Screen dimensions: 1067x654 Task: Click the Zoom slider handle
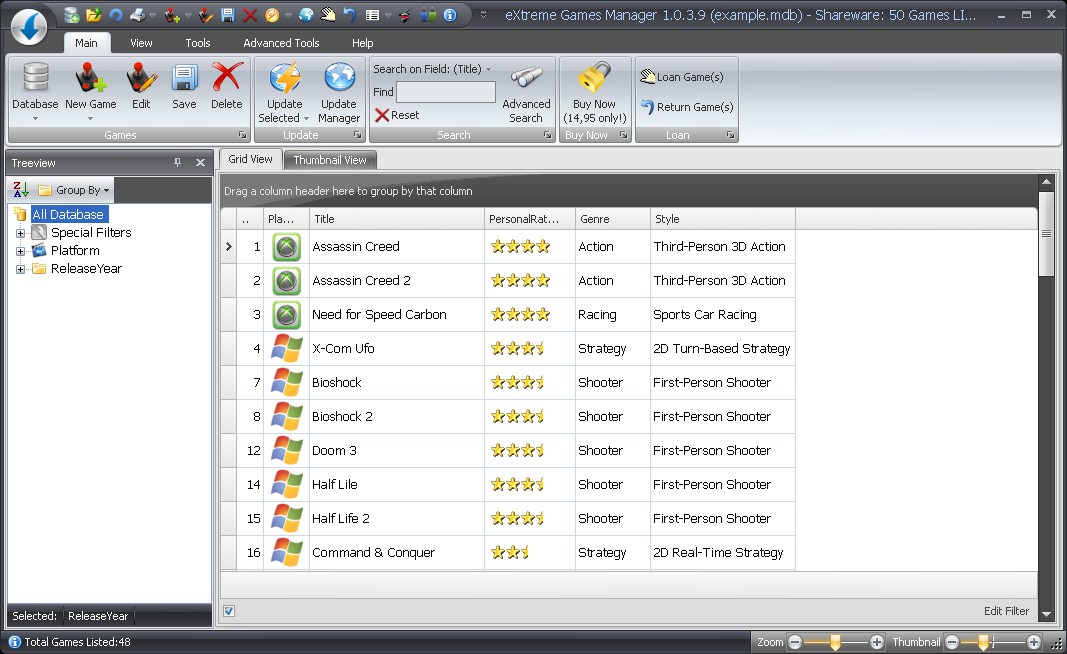point(835,642)
